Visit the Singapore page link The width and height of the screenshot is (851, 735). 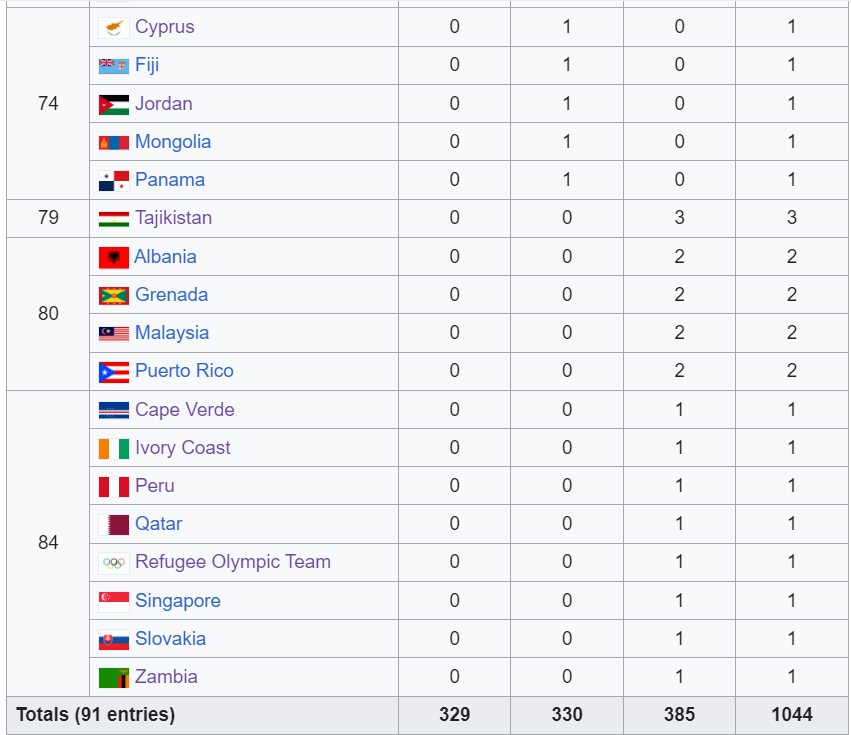177,601
